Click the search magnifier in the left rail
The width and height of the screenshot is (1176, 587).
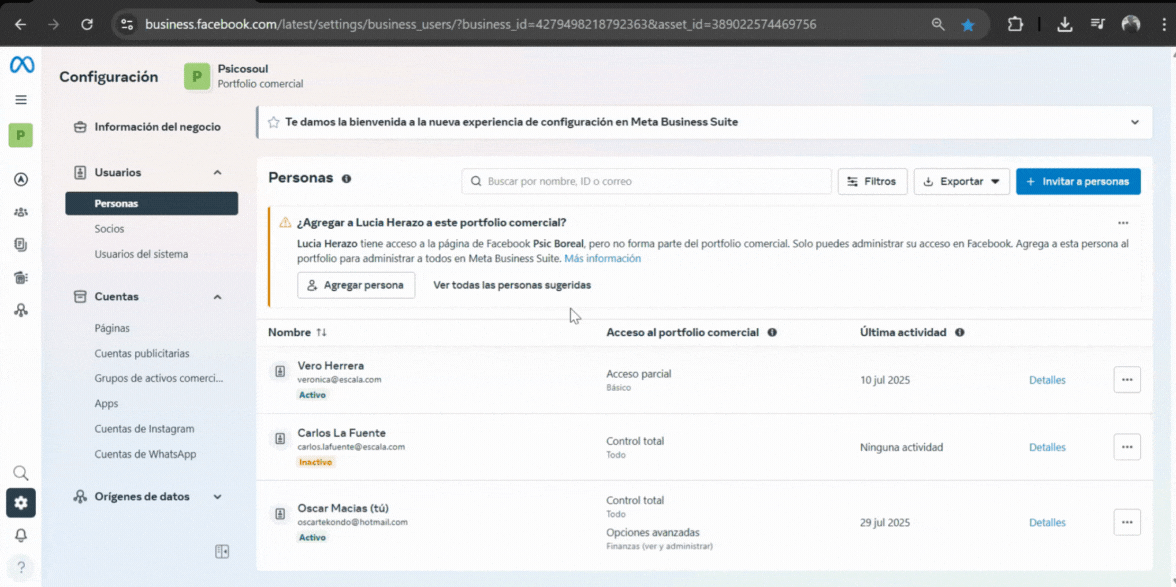[x=21, y=472]
